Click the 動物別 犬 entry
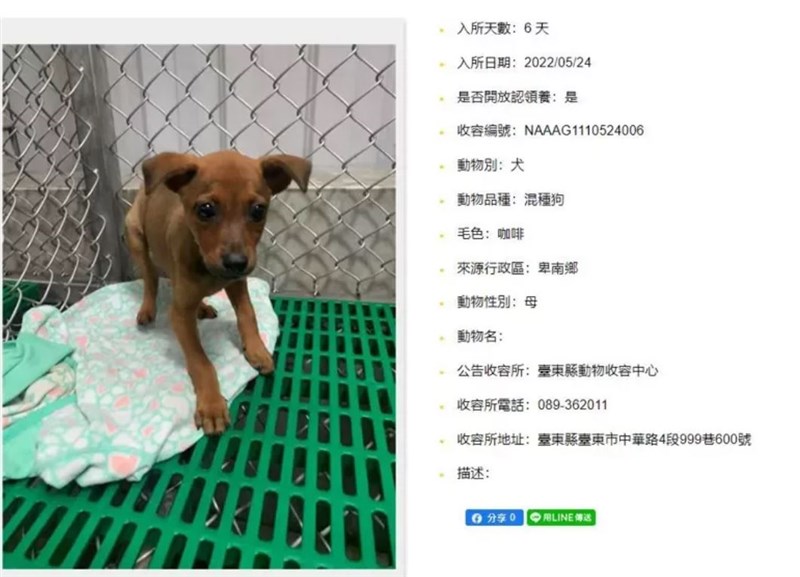The height and width of the screenshot is (577, 800). (490, 165)
